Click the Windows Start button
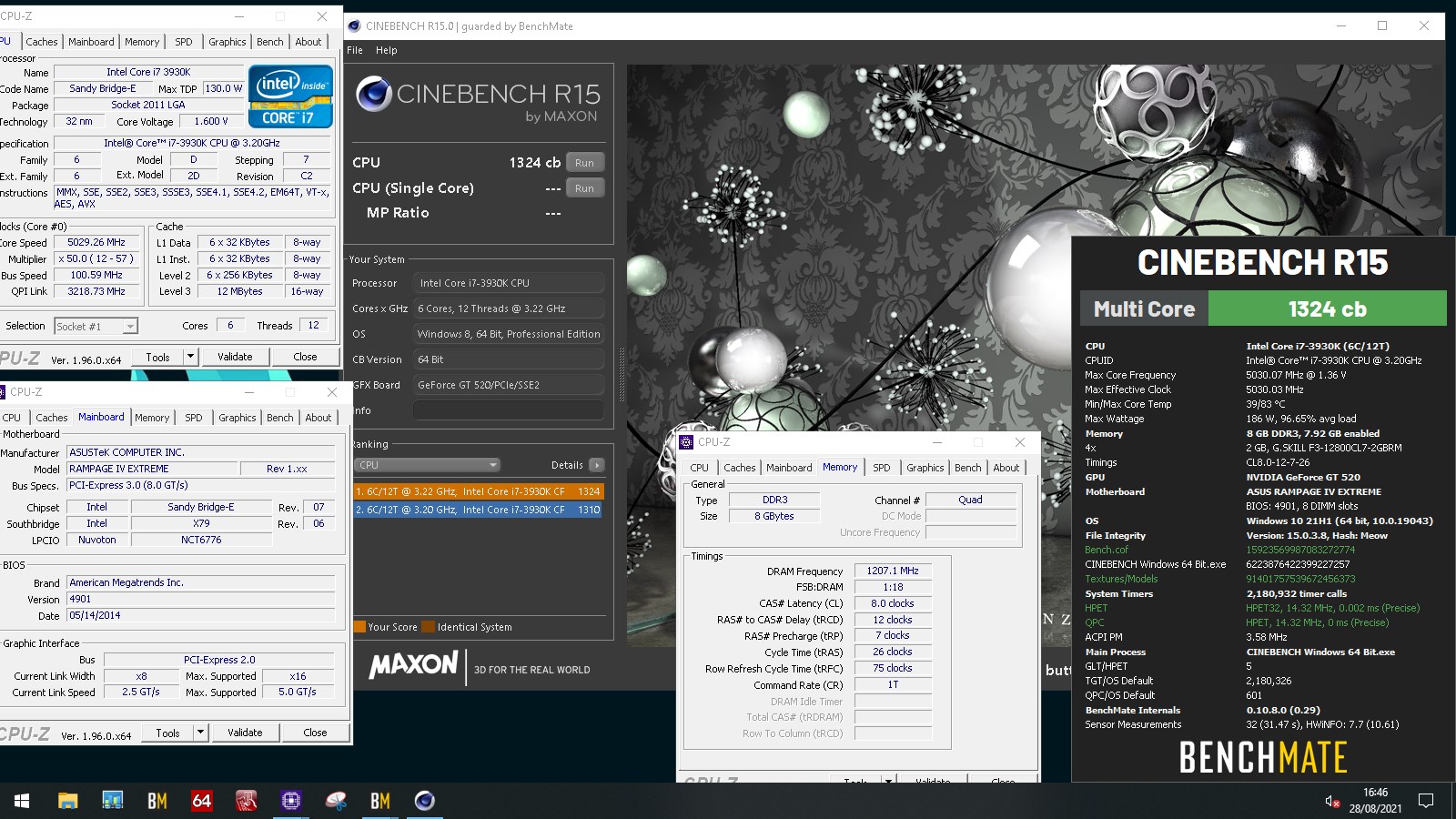The image size is (1456, 819). coord(22,801)
